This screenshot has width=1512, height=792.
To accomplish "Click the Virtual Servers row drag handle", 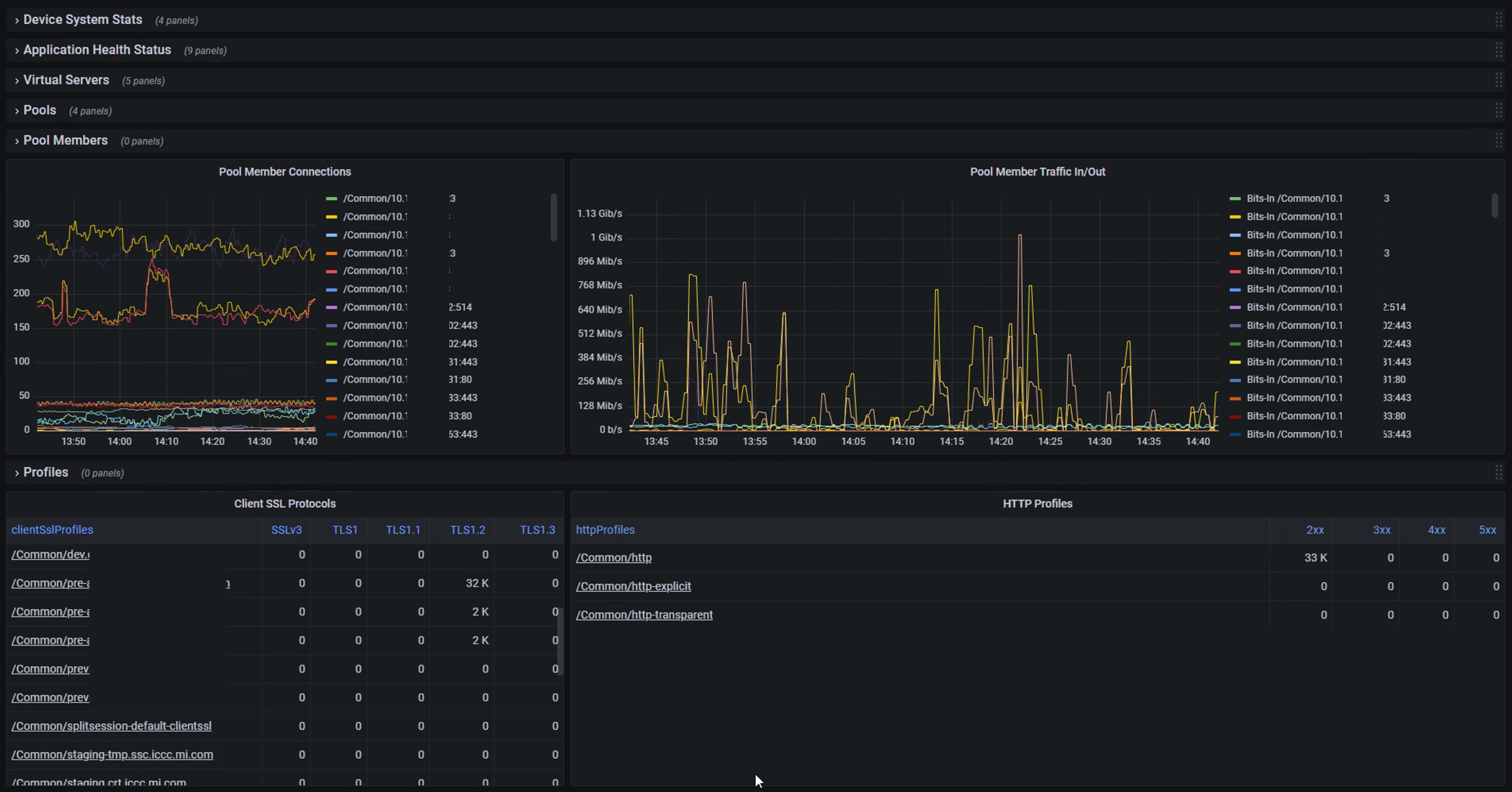I will pos(1498,80).
